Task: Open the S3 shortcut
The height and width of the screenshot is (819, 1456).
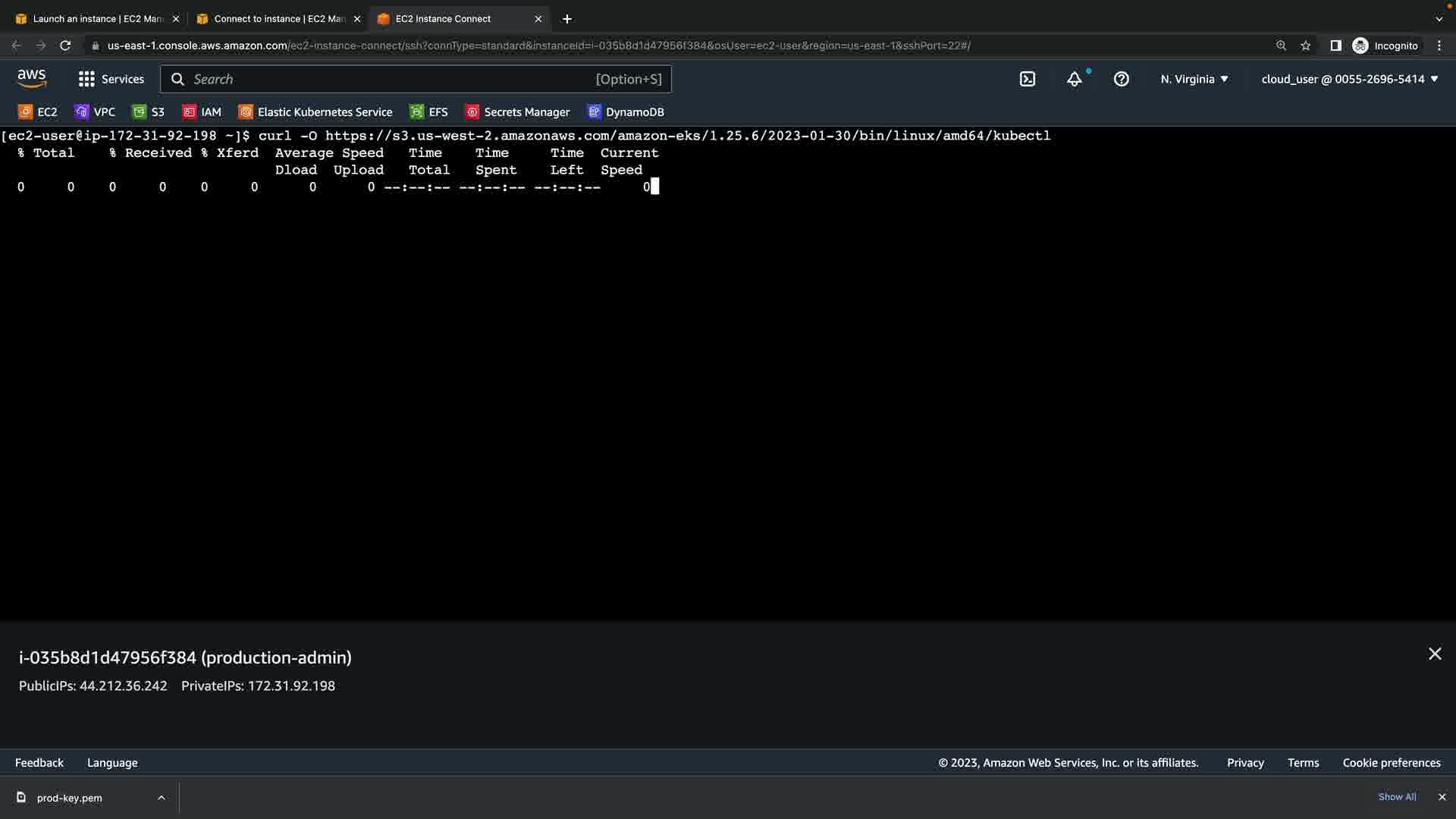Action: [x=149, y=112]
